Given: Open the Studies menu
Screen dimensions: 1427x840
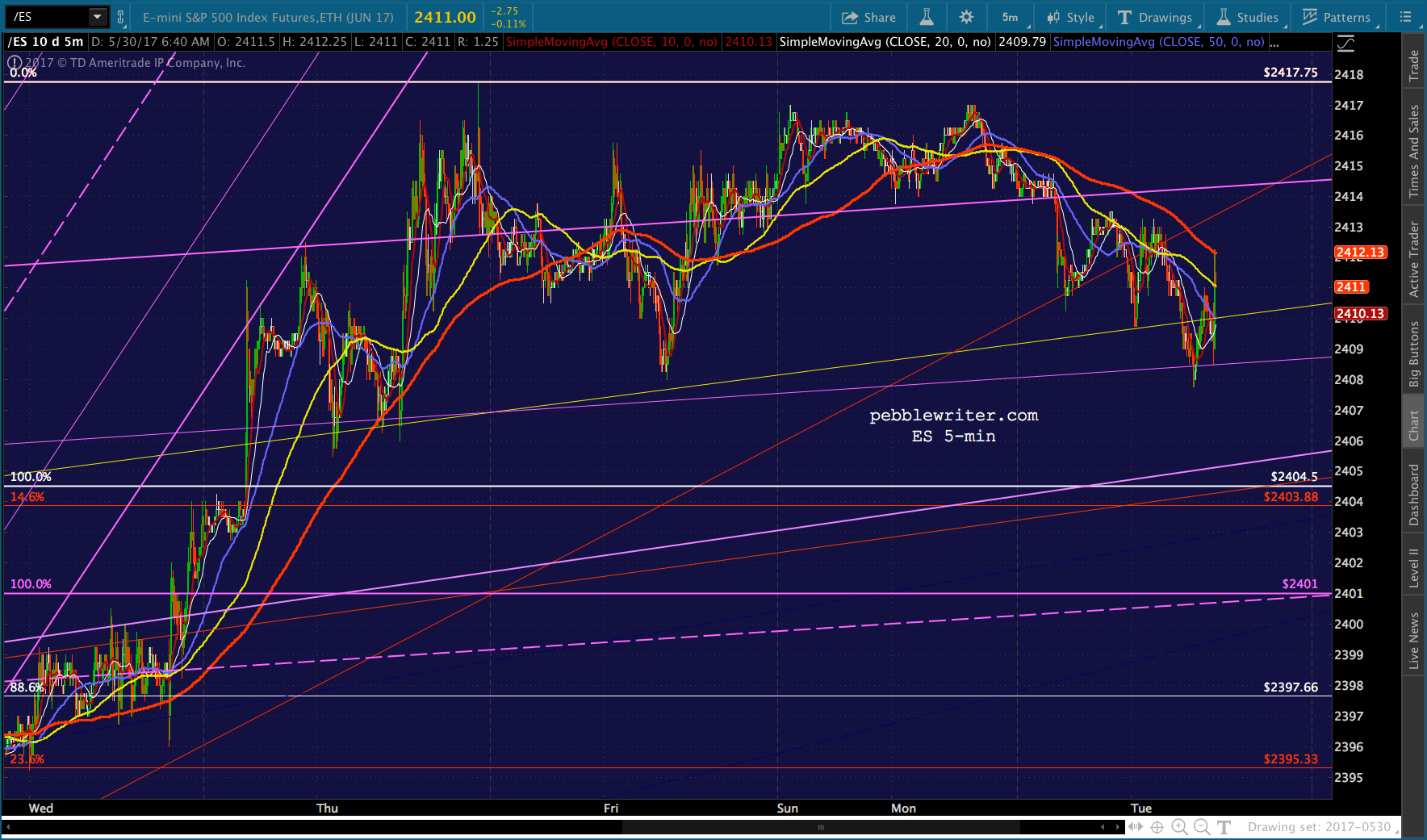Looking at the screenshot, I should [x=1249, y=17].
